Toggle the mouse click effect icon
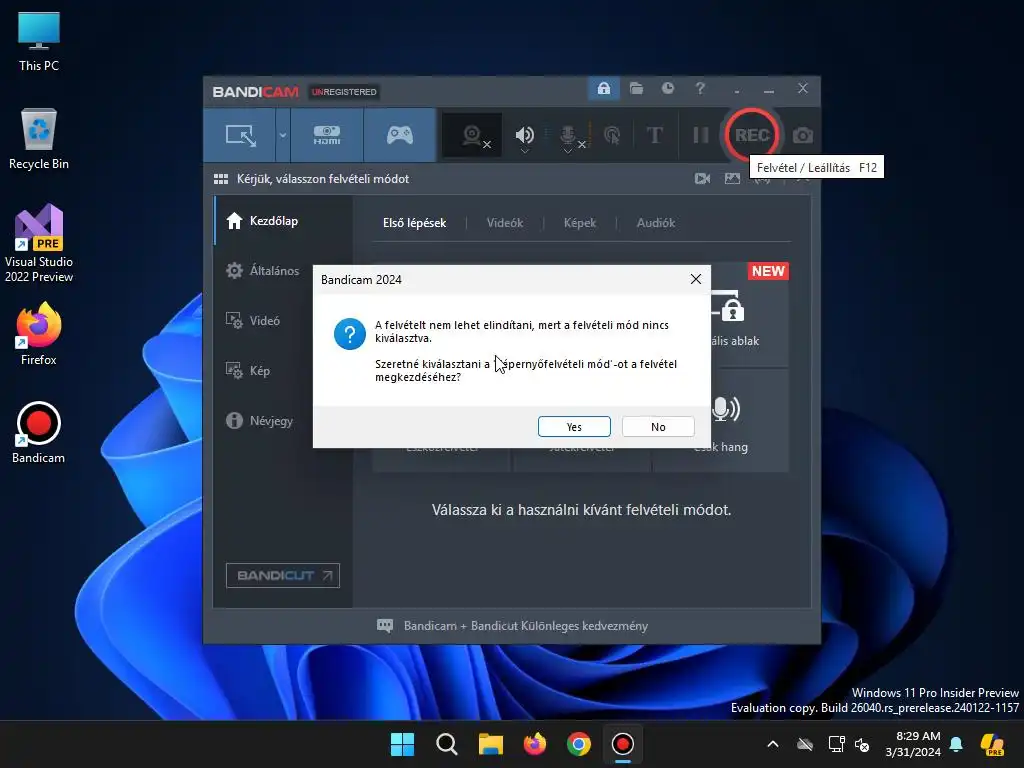Screen dimensions: 1024x768 point(612,135)
